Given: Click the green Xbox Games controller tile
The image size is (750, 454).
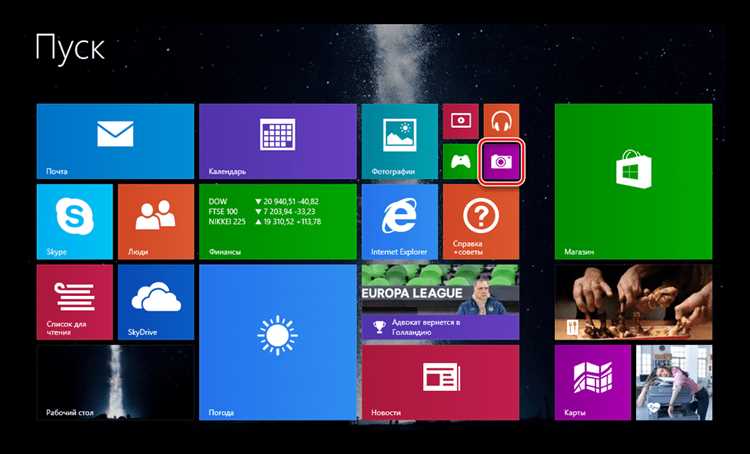Looking at the screenshot, I should pyautogui.click(x=460, y=161).
